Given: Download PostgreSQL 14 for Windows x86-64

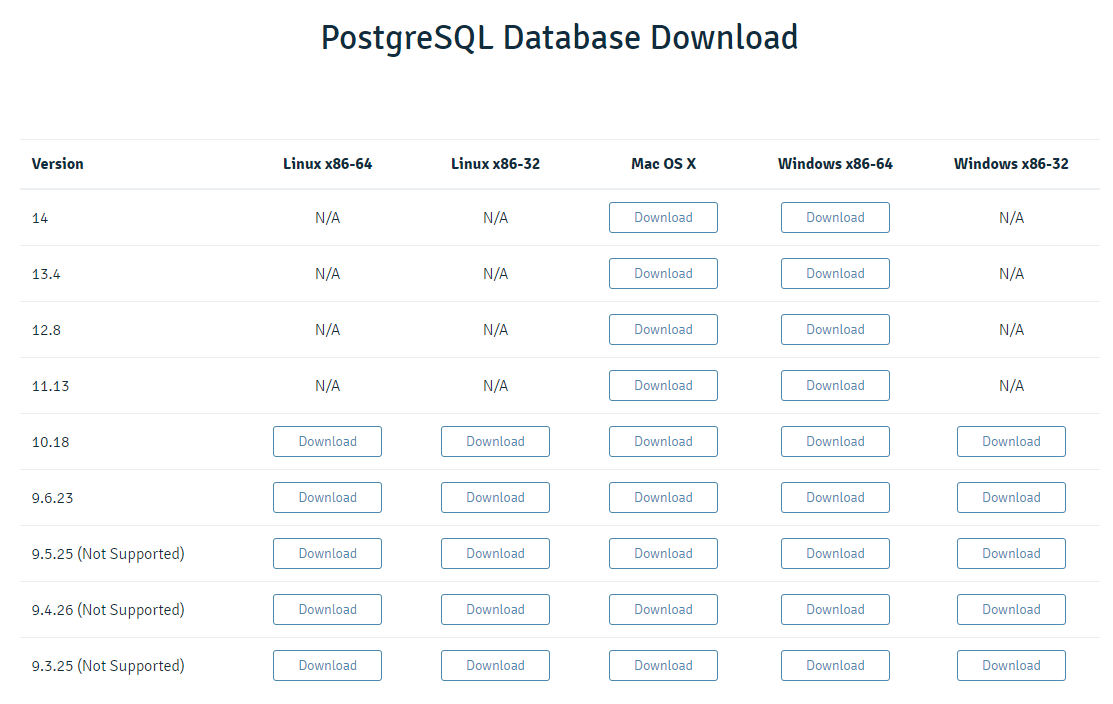Looking at the screenshot, I should [835, 217].
